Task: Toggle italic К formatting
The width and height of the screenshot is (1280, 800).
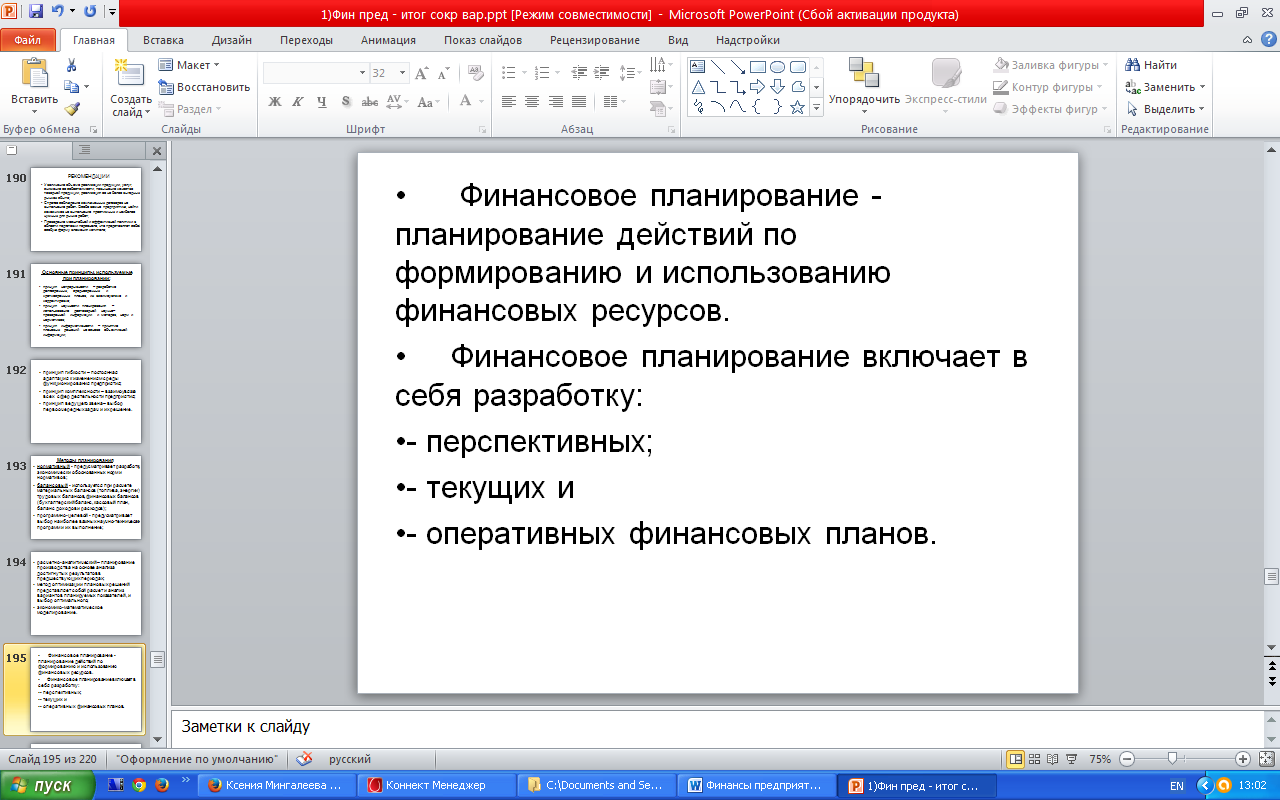Action: coord(297,101)
